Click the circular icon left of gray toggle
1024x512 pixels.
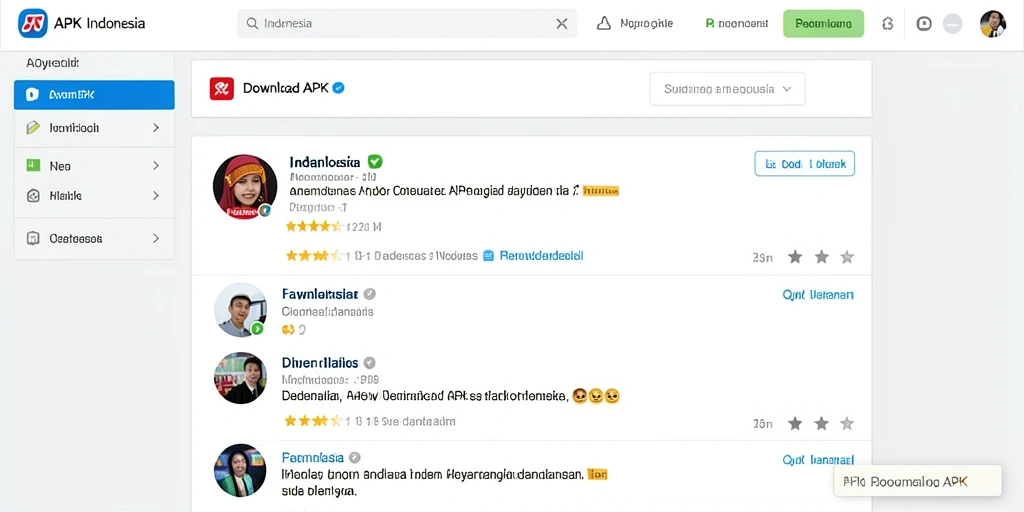[x=924, y=24]
